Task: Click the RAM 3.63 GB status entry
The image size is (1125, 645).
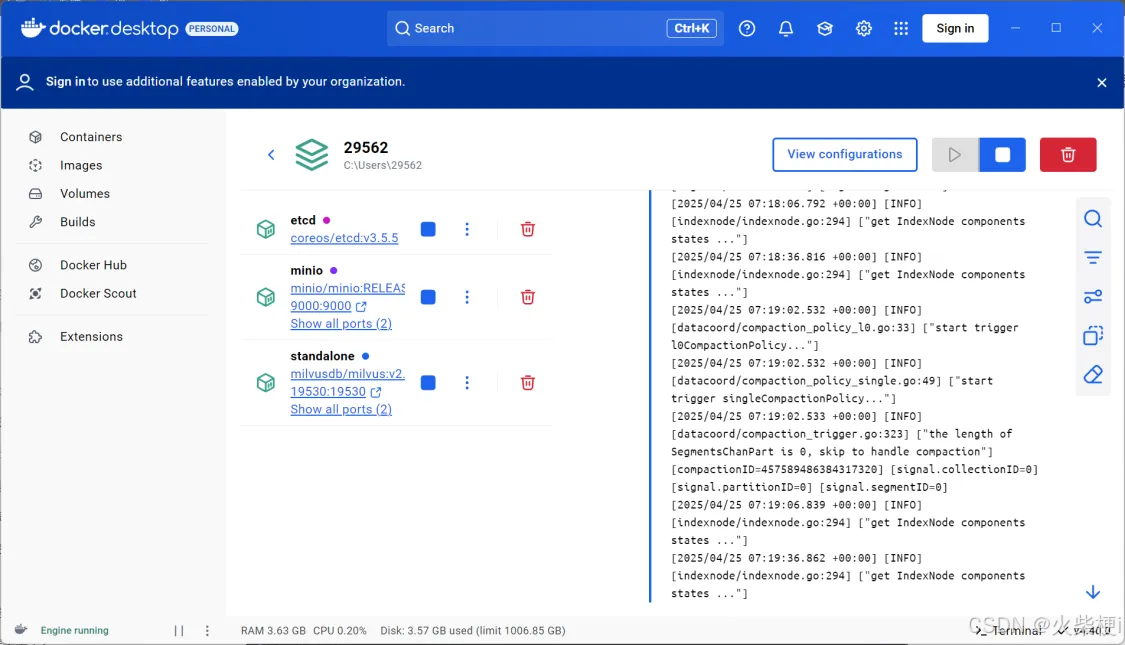Action: pyautogui.click(x=273, y=631)
